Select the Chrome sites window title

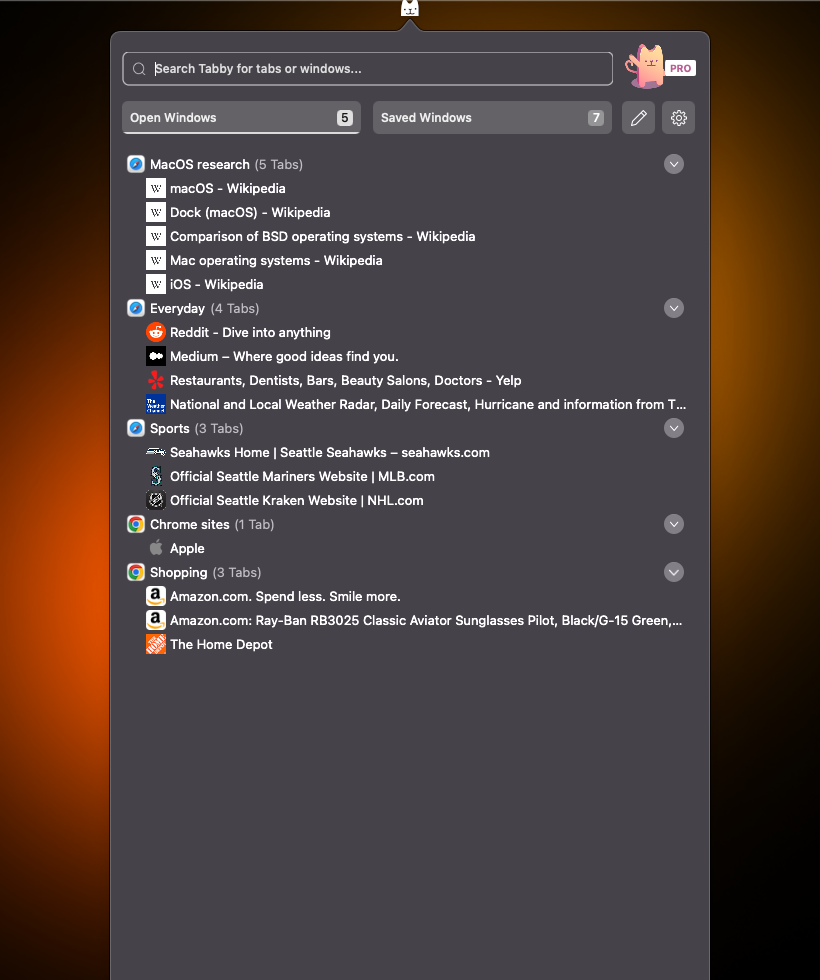189,524
